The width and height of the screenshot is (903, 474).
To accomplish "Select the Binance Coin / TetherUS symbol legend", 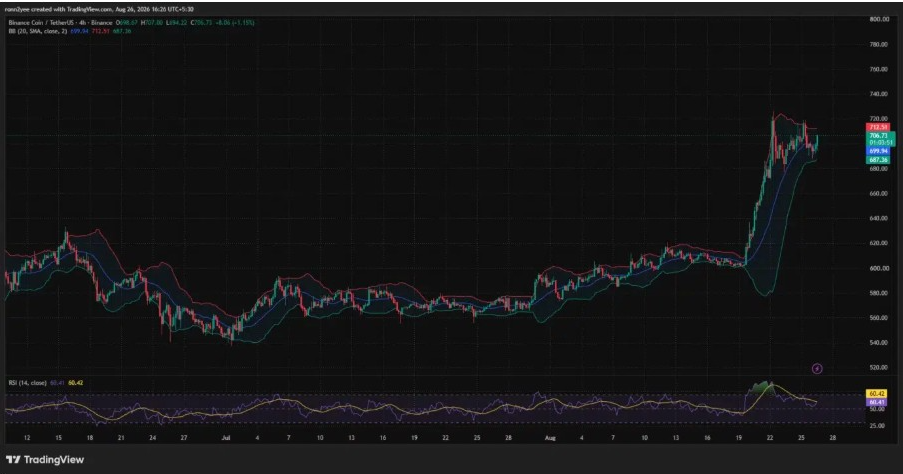I will pyautogui.click(x=60, y=22).
